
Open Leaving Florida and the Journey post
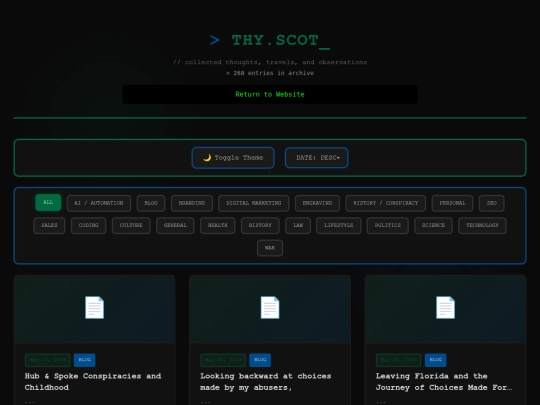click(x=444, y=382)
